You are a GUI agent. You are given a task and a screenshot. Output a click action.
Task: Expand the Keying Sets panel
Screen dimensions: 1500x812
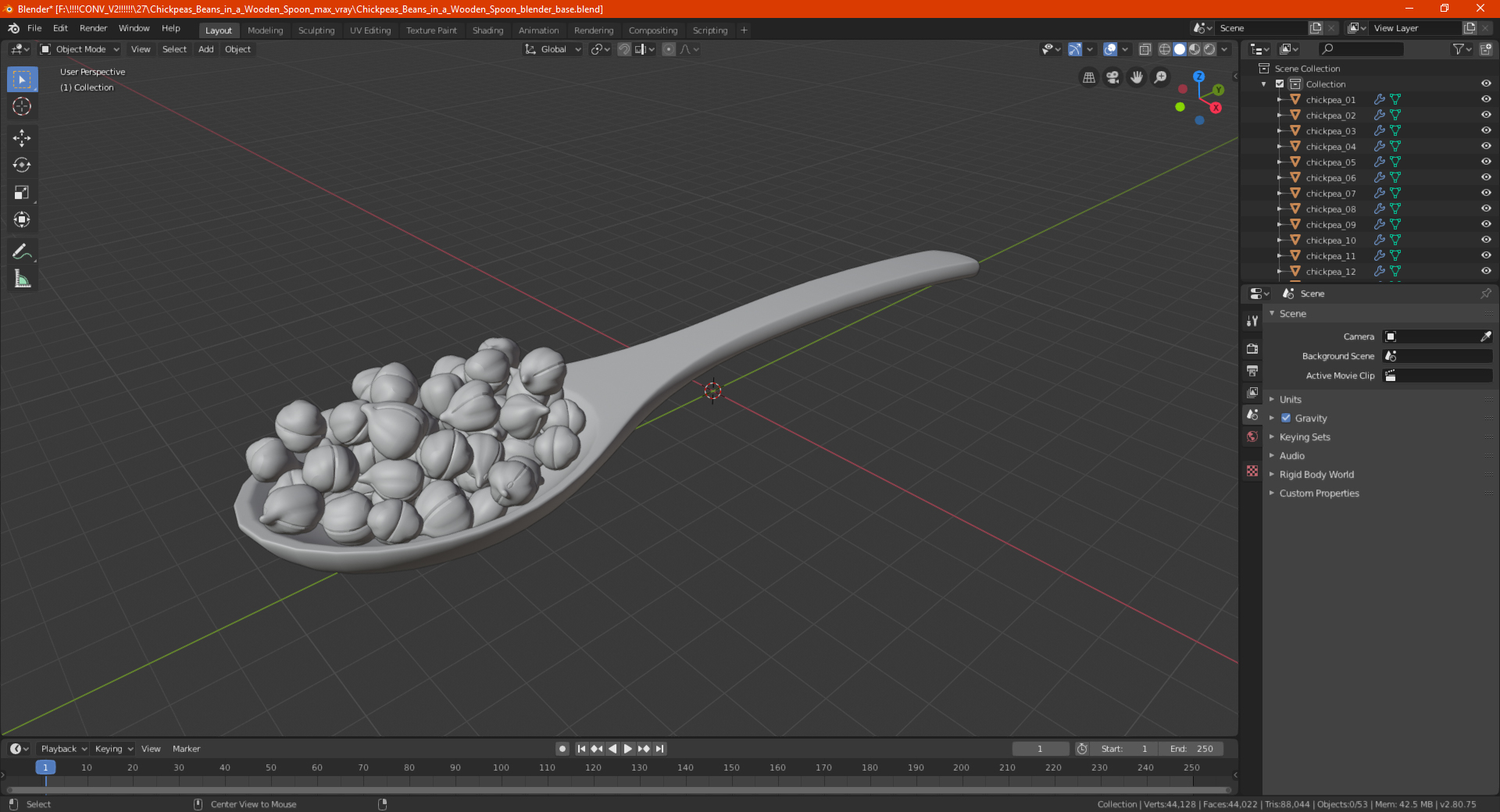[1304, 436]
